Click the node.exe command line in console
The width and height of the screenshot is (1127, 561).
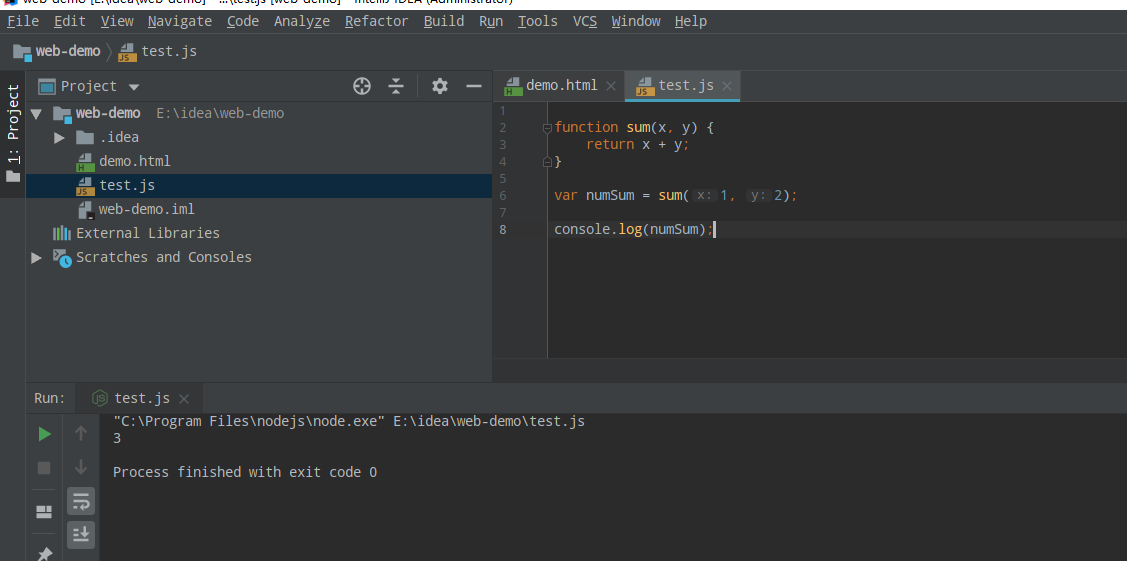349,422
